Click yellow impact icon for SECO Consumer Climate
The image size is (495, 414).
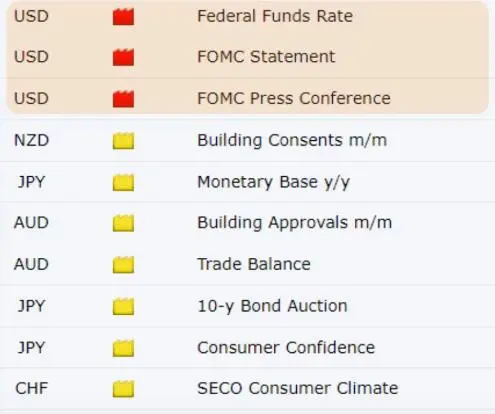click(123, 389)
